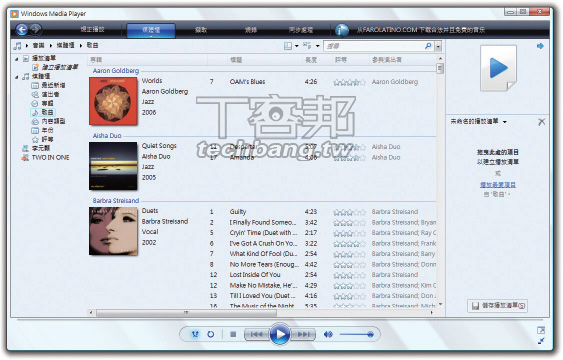Click the first breadcrumb arrow after music note
Screen dimensions: 563x360
(x=27, y=46)
